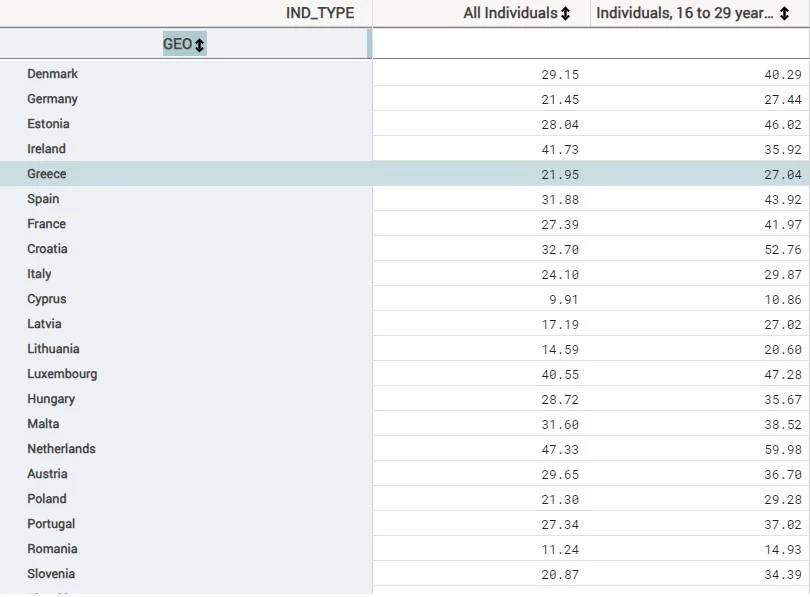Click Croatia's 52.76 value cell
Image resolution: width=810 pixels, height=597 pixels.
point(781,249)
